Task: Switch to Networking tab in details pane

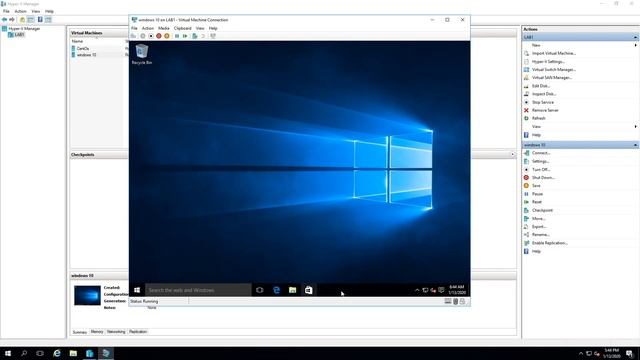Action: (x=116, y=332)
